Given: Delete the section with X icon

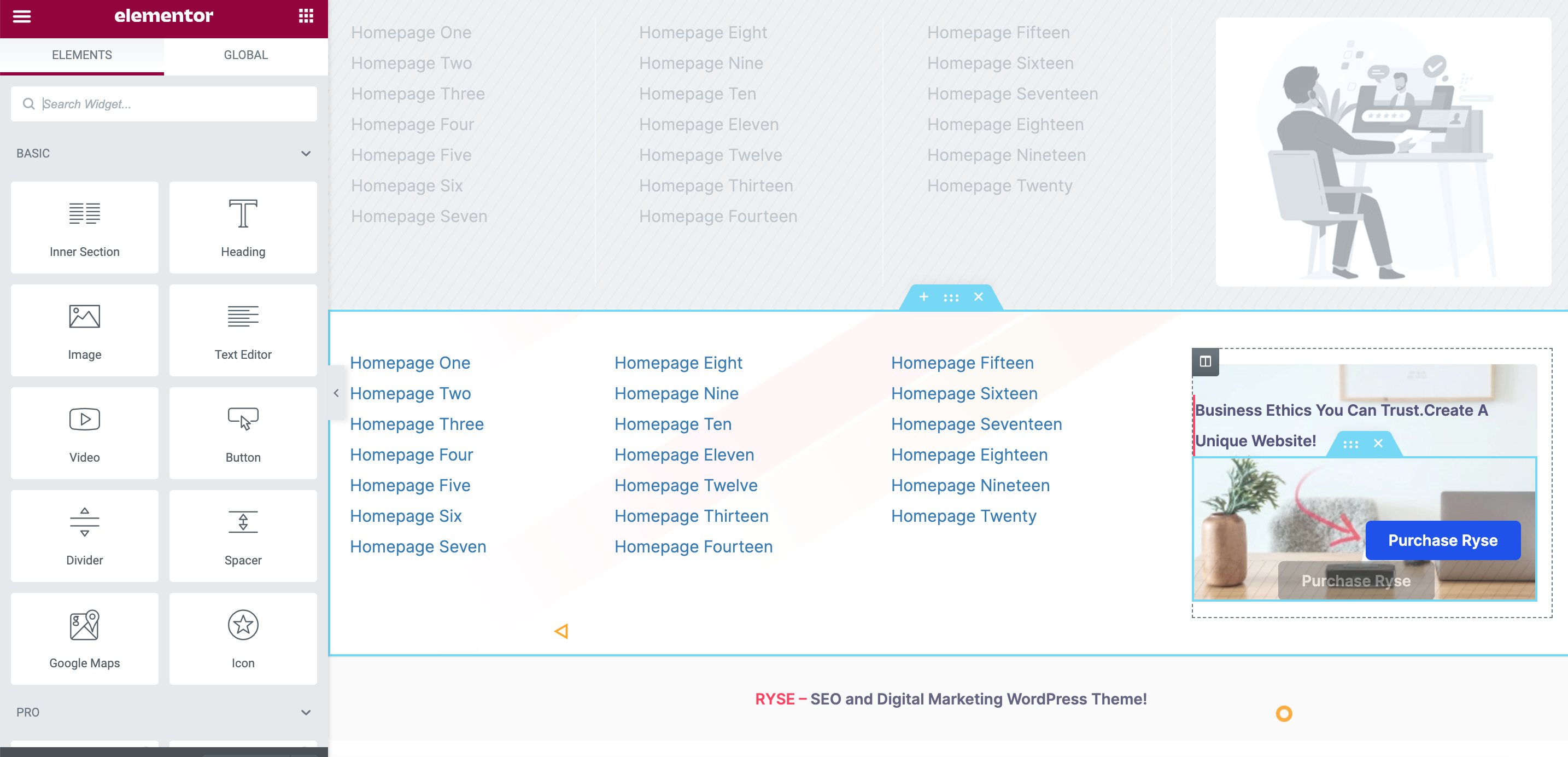Looking at the screenshot, I should (978, 296).
